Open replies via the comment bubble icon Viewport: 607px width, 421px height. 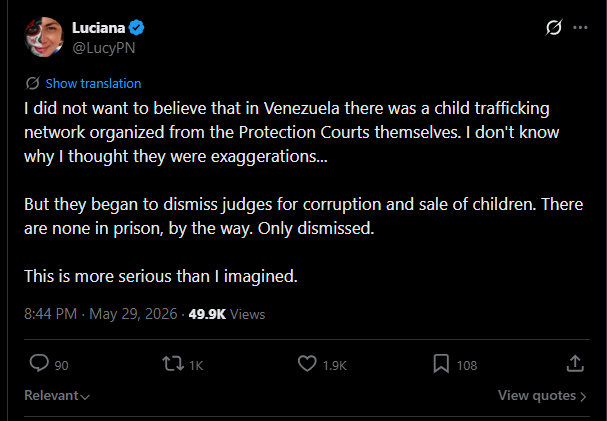tap(39, 364)
